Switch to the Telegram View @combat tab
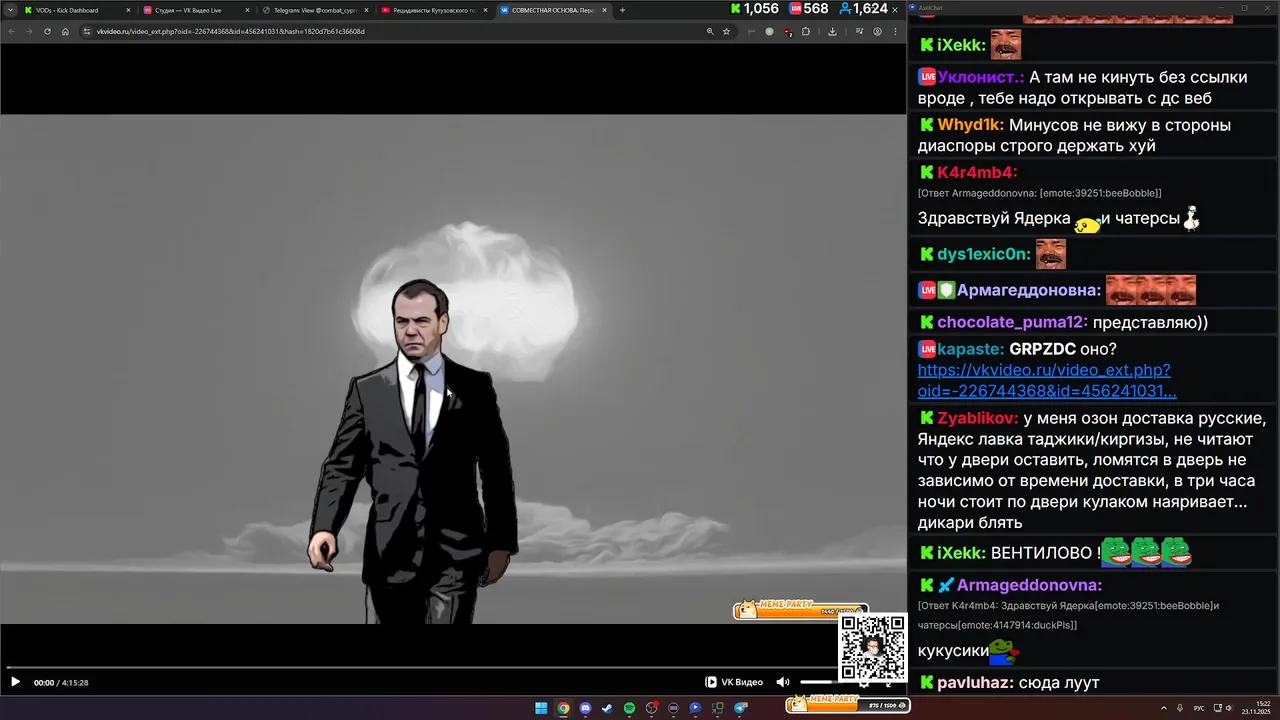1280x720 pixels. click(315, 10)
